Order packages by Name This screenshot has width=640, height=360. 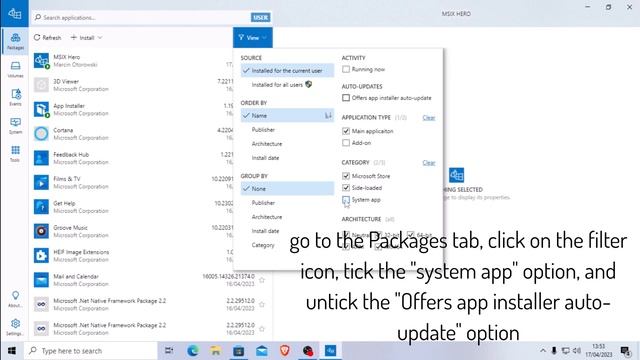click(287, 116)
